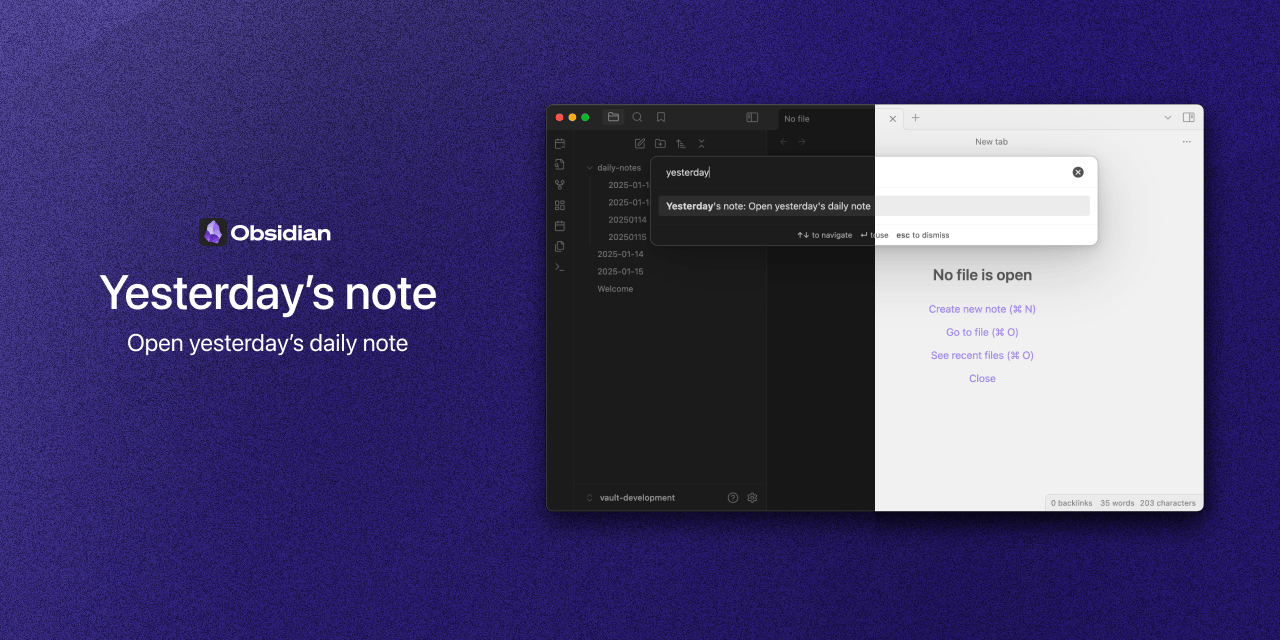Toggle the right sidebar panel
This screenshot has width=1280, height=640.
(752, 117)
